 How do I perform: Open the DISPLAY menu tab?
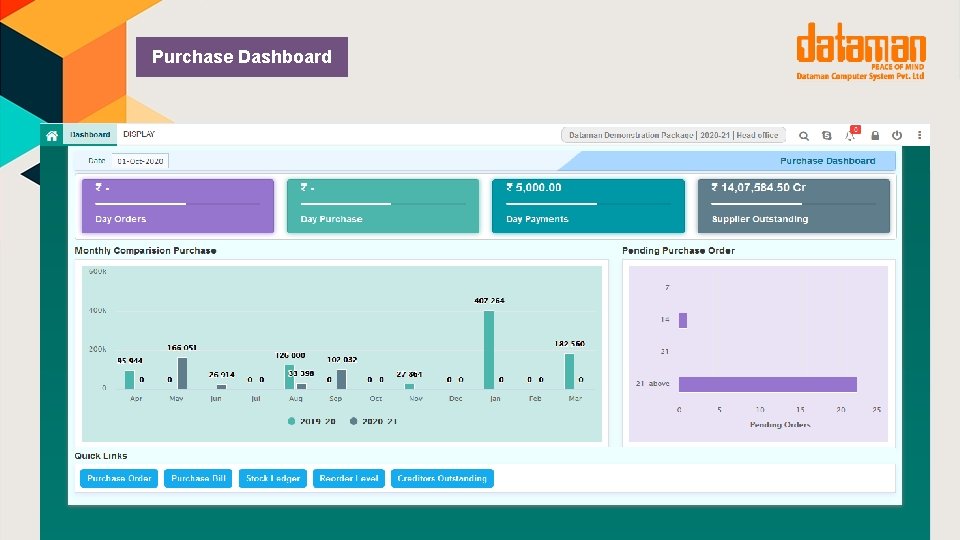139,134
